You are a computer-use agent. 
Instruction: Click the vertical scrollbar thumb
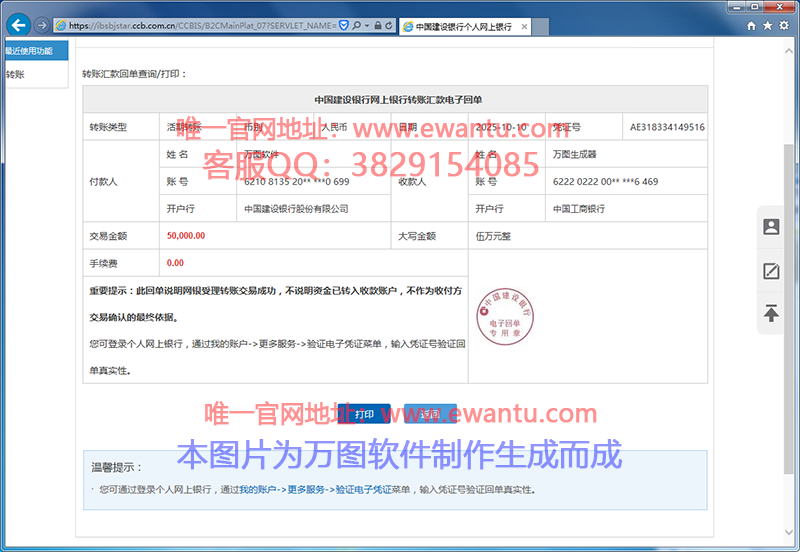click(x=789, y=310)
